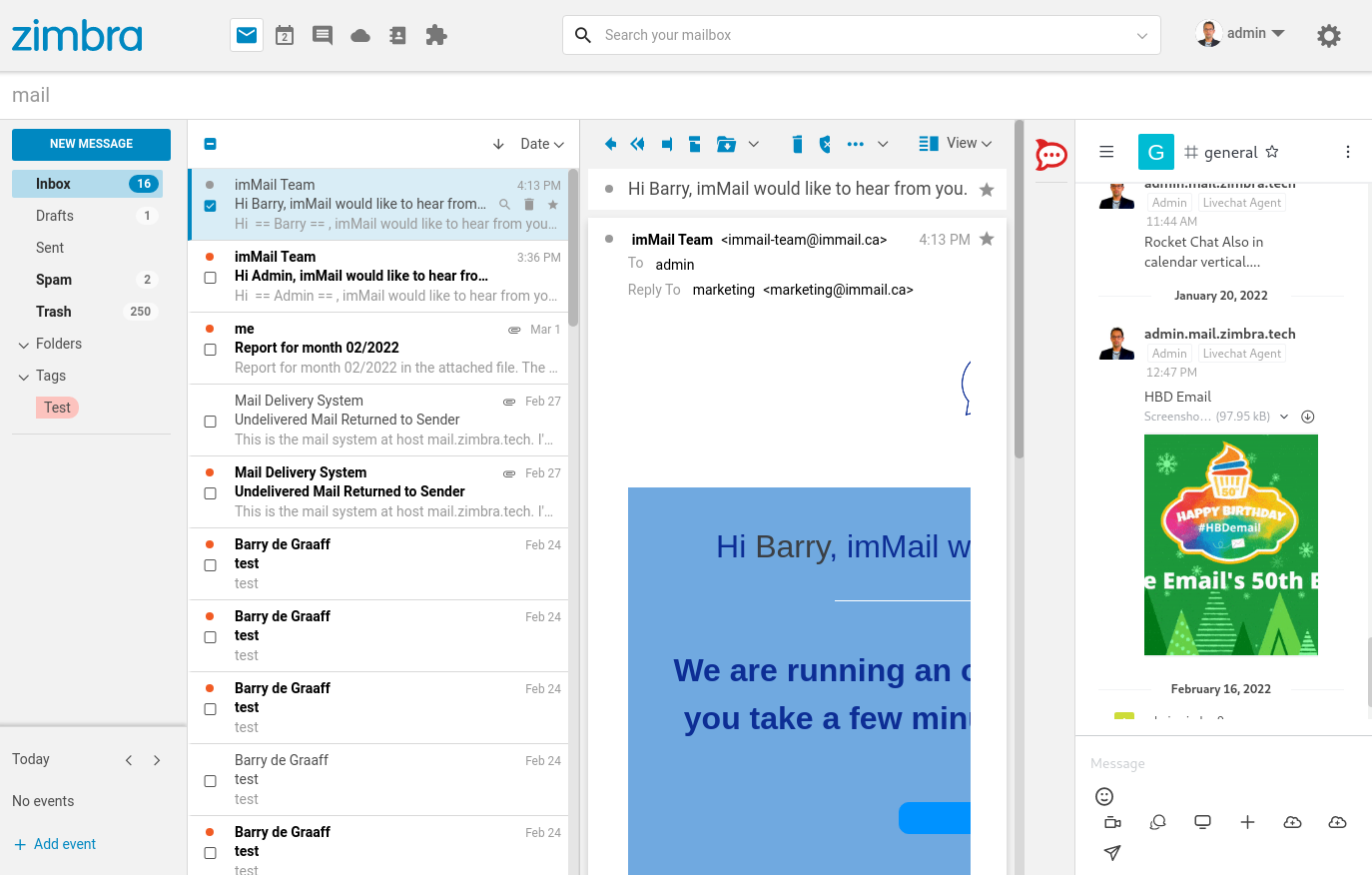The height and width of the screenshot is (875, 1372).
Task: Select the Spam folder
Action: pos(87,280)
